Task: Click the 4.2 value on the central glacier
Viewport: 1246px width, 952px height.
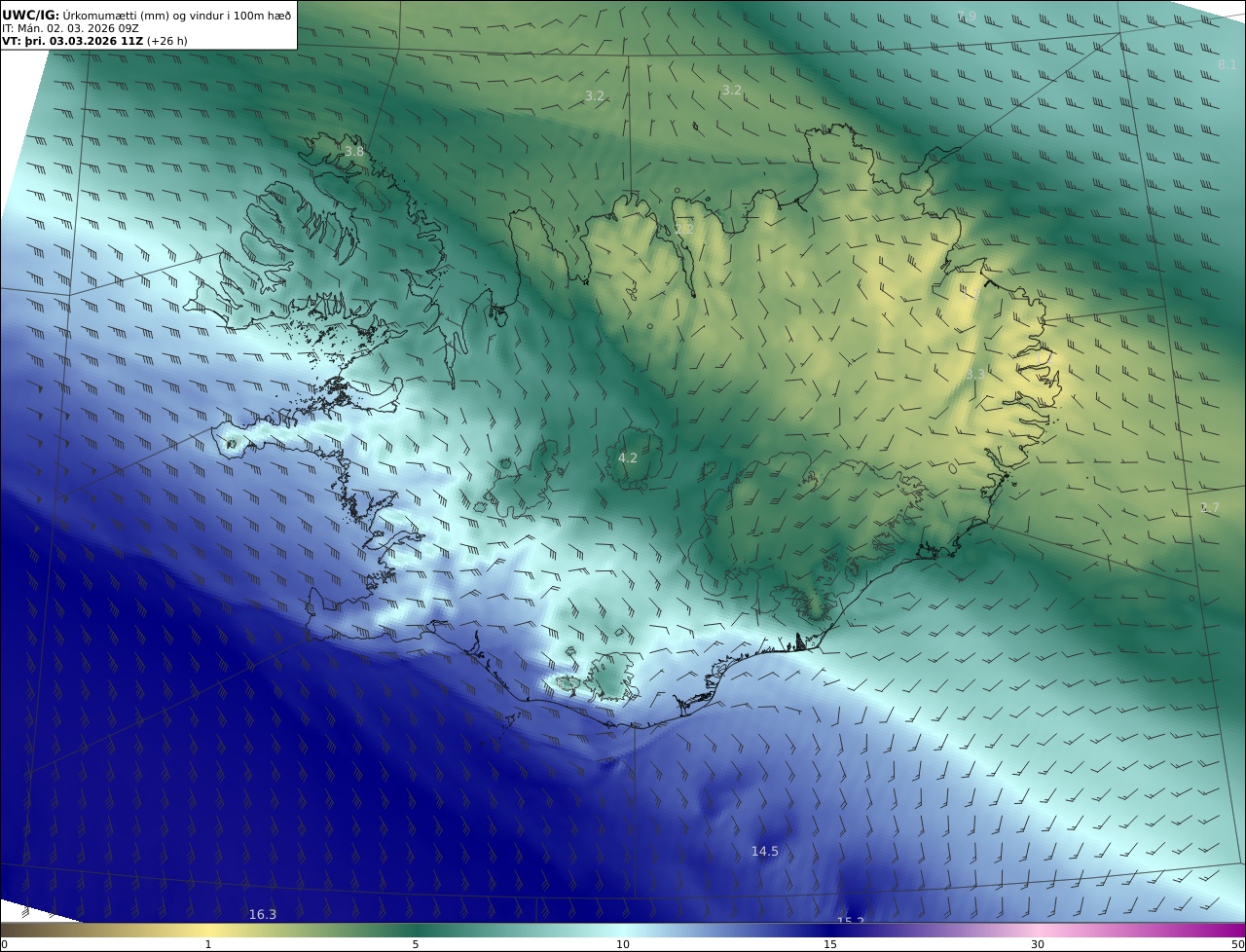Action: 628,458
